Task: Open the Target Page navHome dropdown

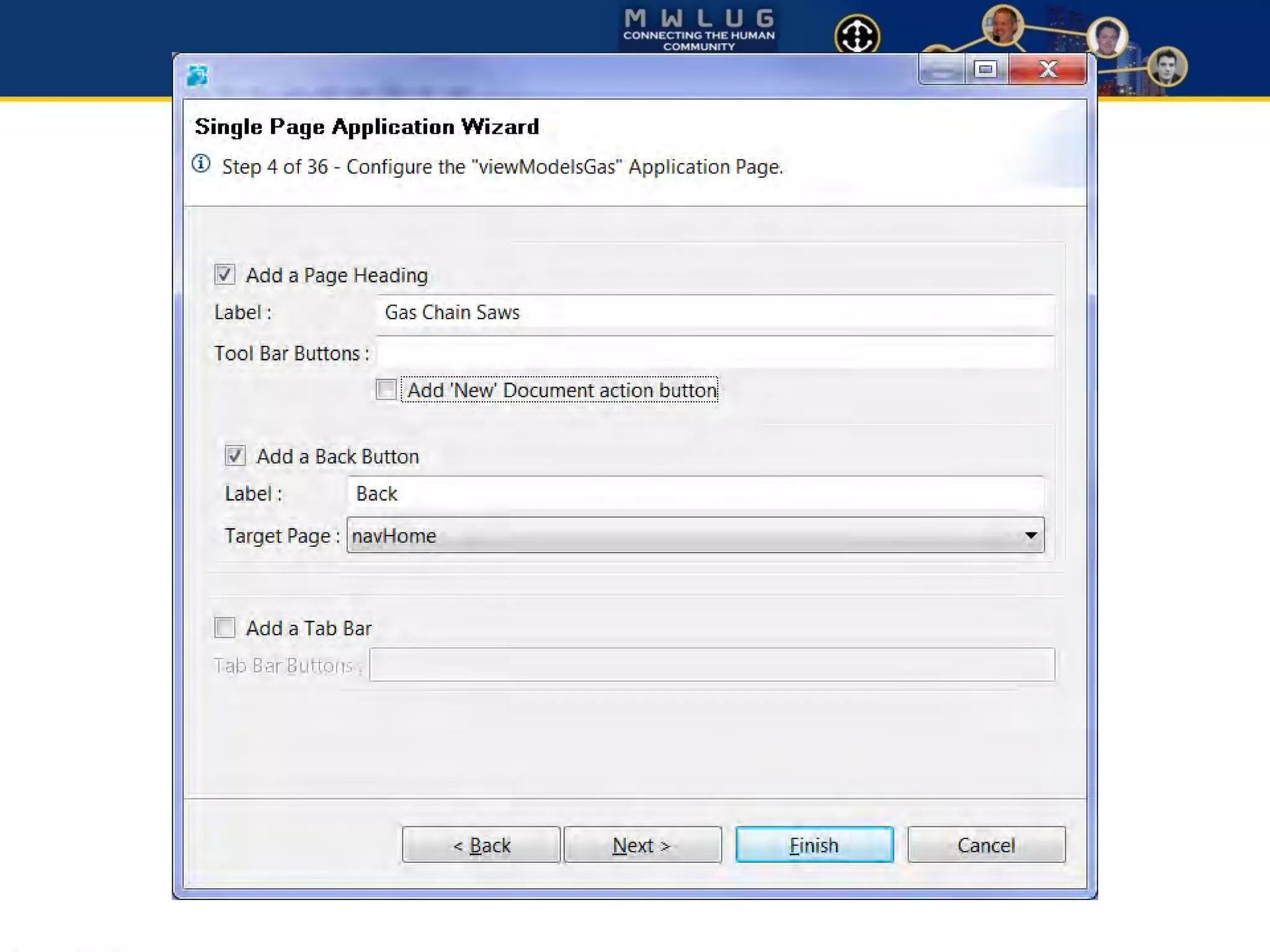Action: pyautogui.click(x=695, y=535)
